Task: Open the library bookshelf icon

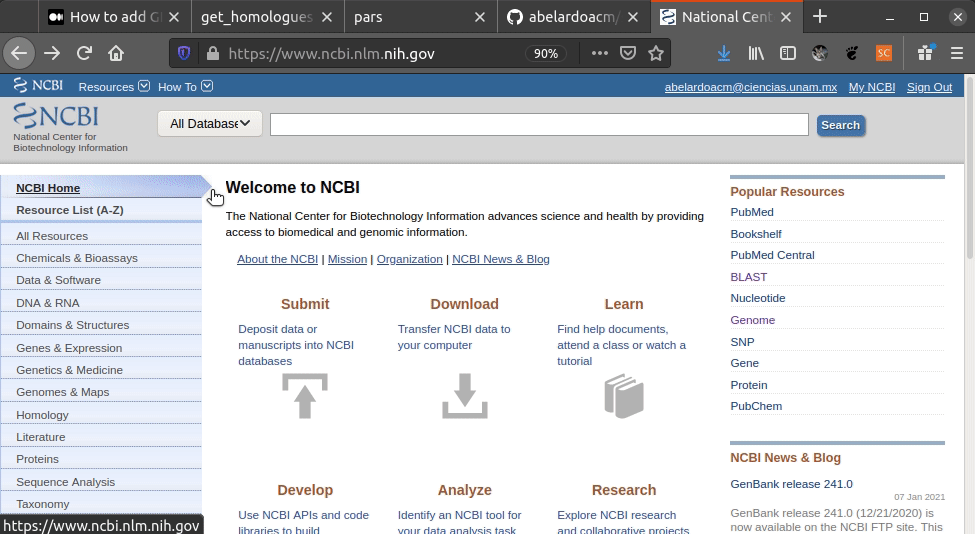Action: 756,53
